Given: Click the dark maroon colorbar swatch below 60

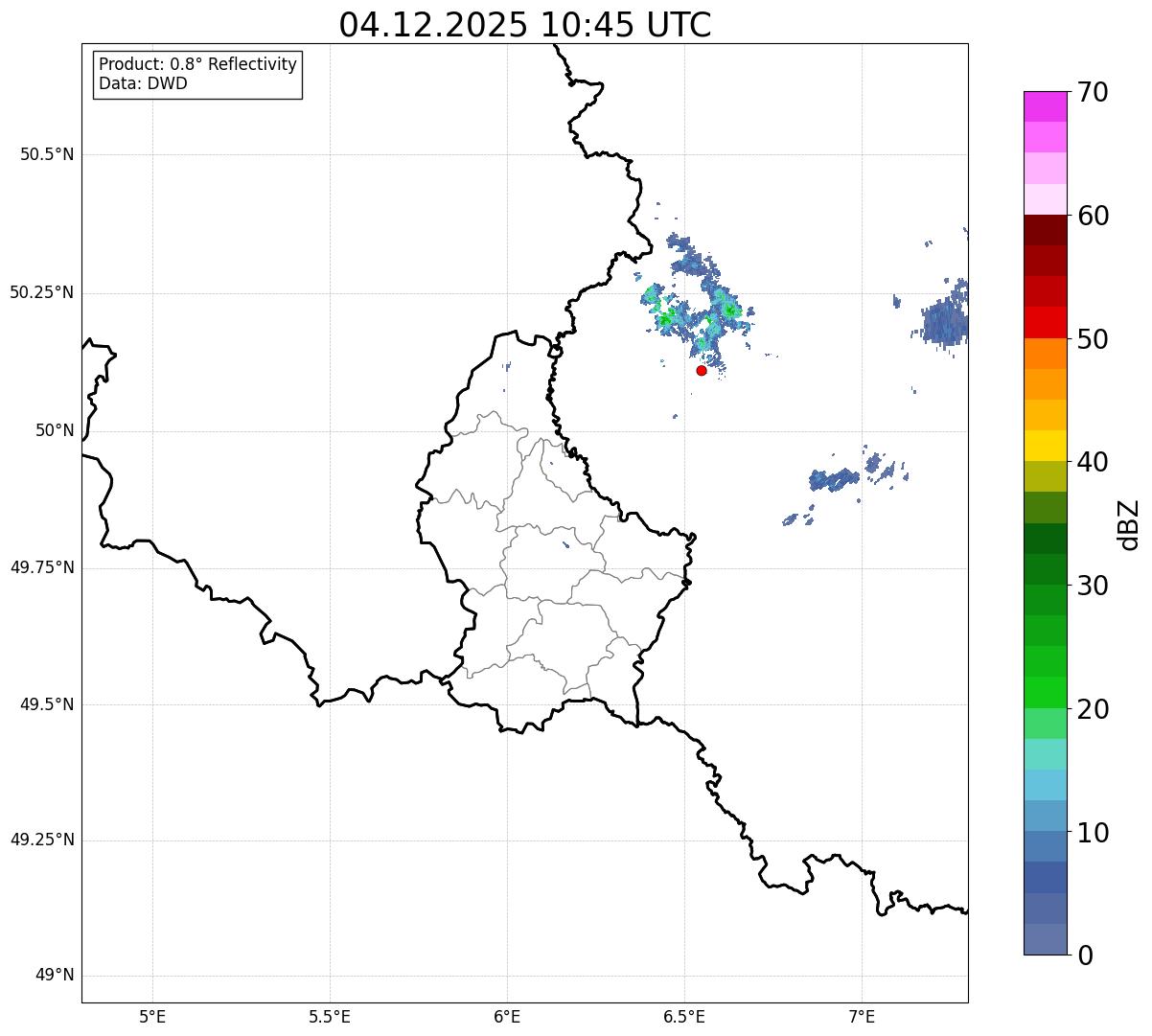Looking at the screenshot, I should pos(1045,230).
